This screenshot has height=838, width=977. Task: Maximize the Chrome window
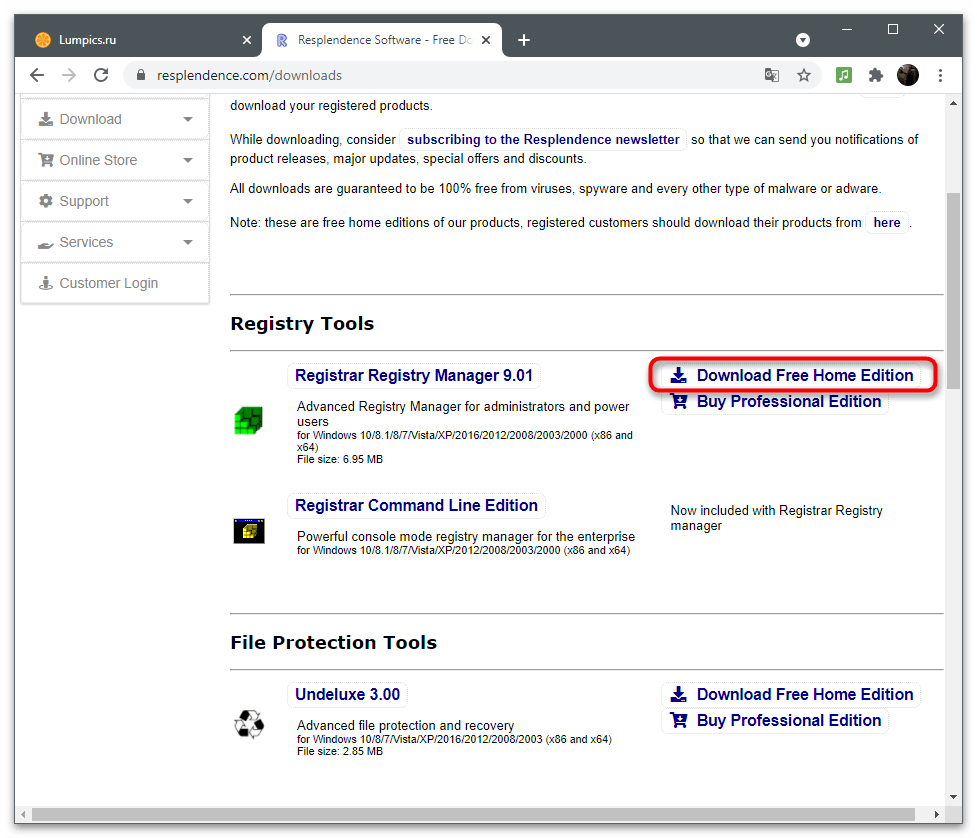tap(893, 29)
